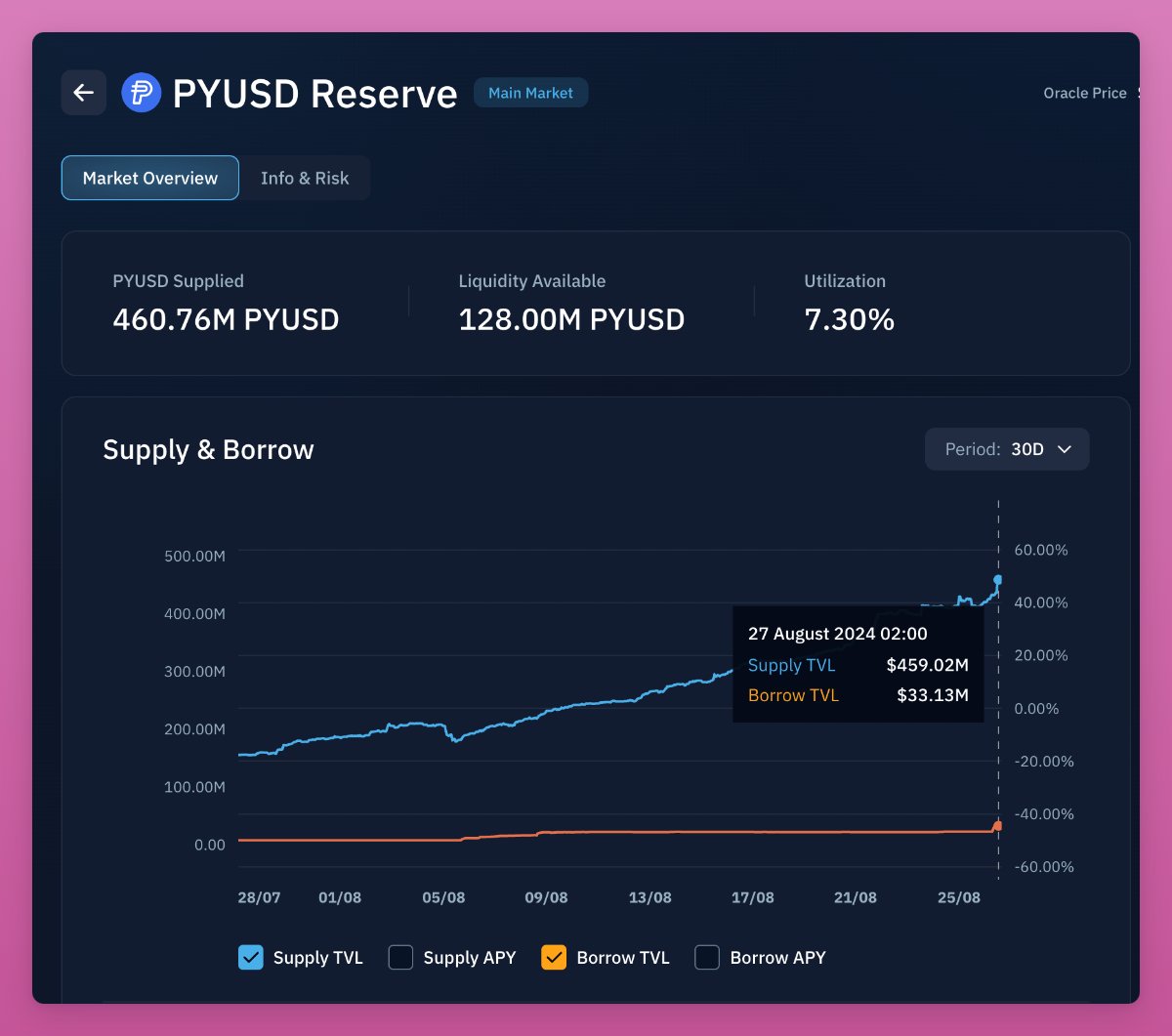The width and height of the screenshot is (1172, 1036).
Task: Click the 13/08 x-axis date label
Action: pyautogui.click(x=649, y=897)
